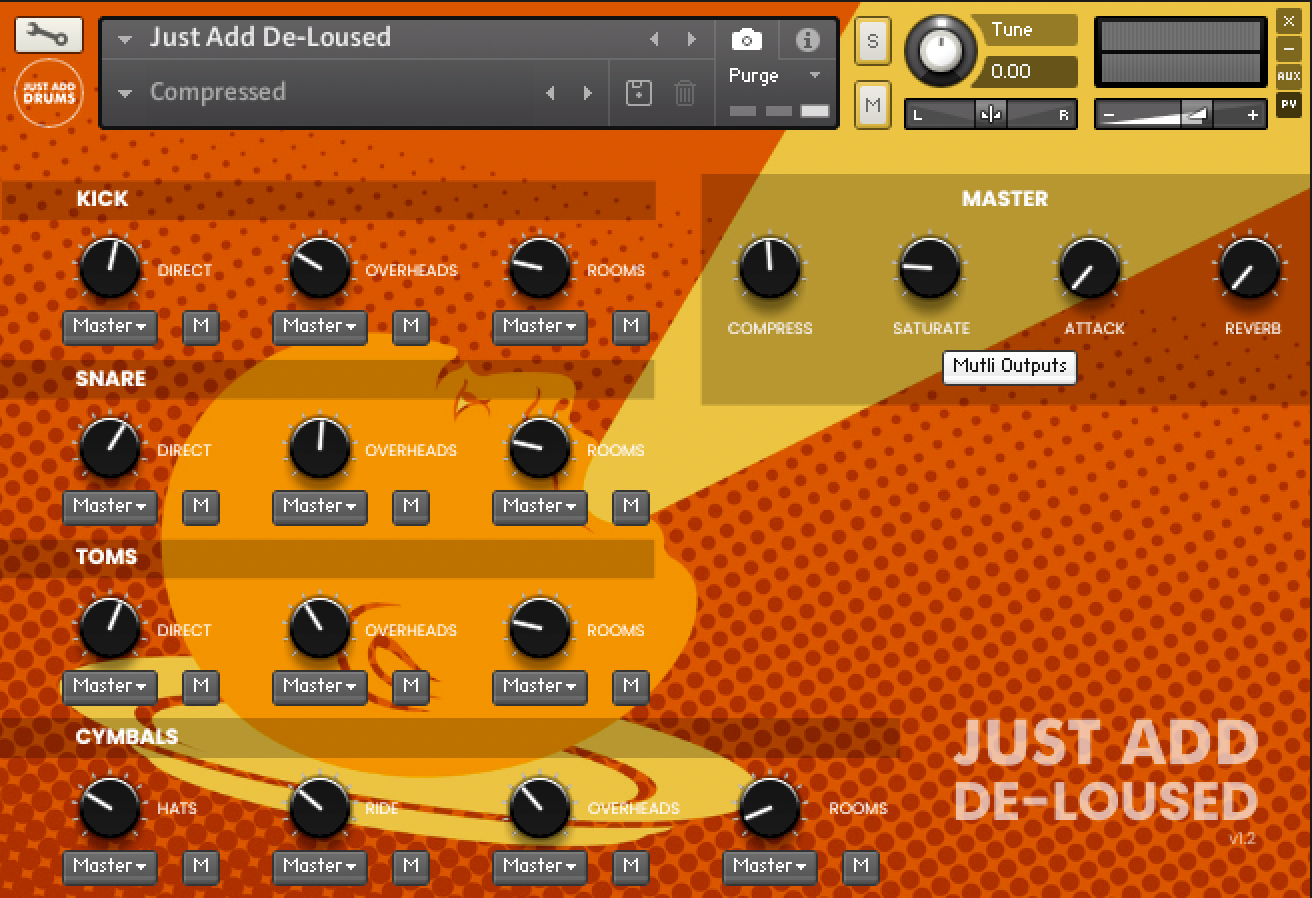Solo the instrument with S button
Image resolution: width=1312 pixels, height=898 pixels.
coord(873,41)
